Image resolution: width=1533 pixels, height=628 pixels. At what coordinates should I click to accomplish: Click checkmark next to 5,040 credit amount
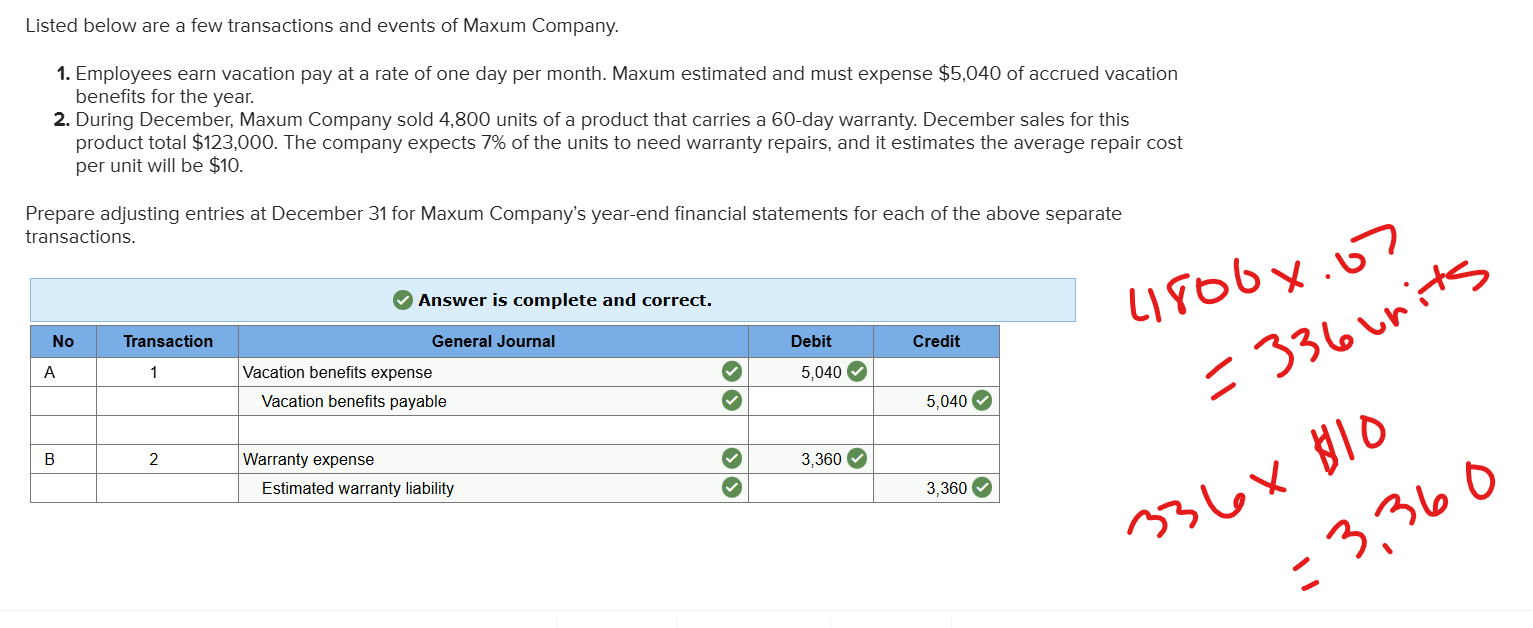tap(982, 401)
